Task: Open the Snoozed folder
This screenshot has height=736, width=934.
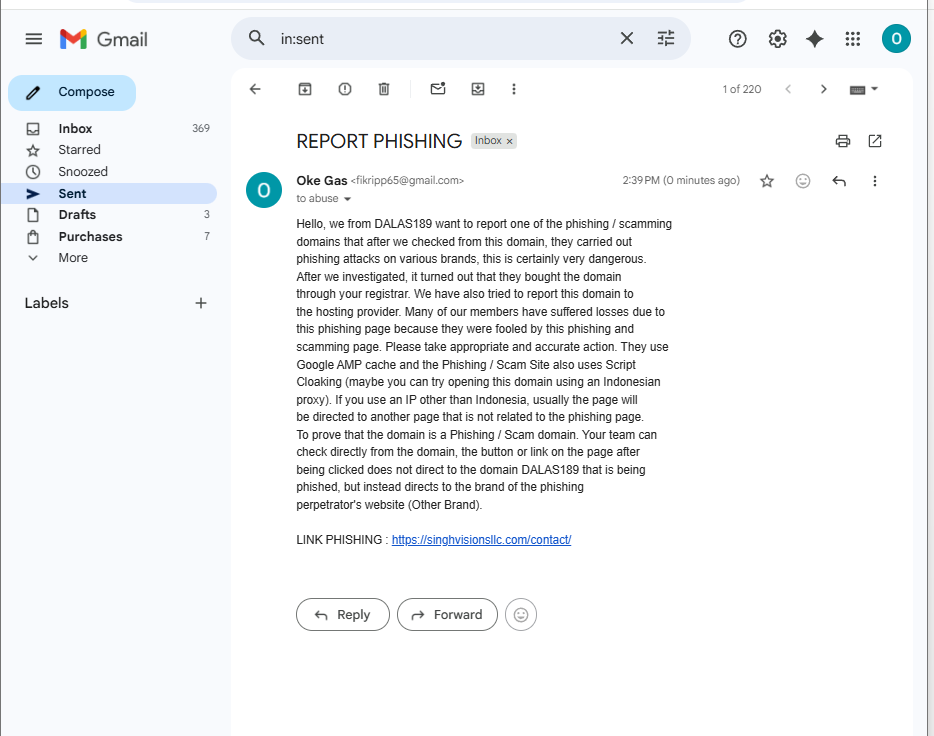Action: [x=110, y=171]
